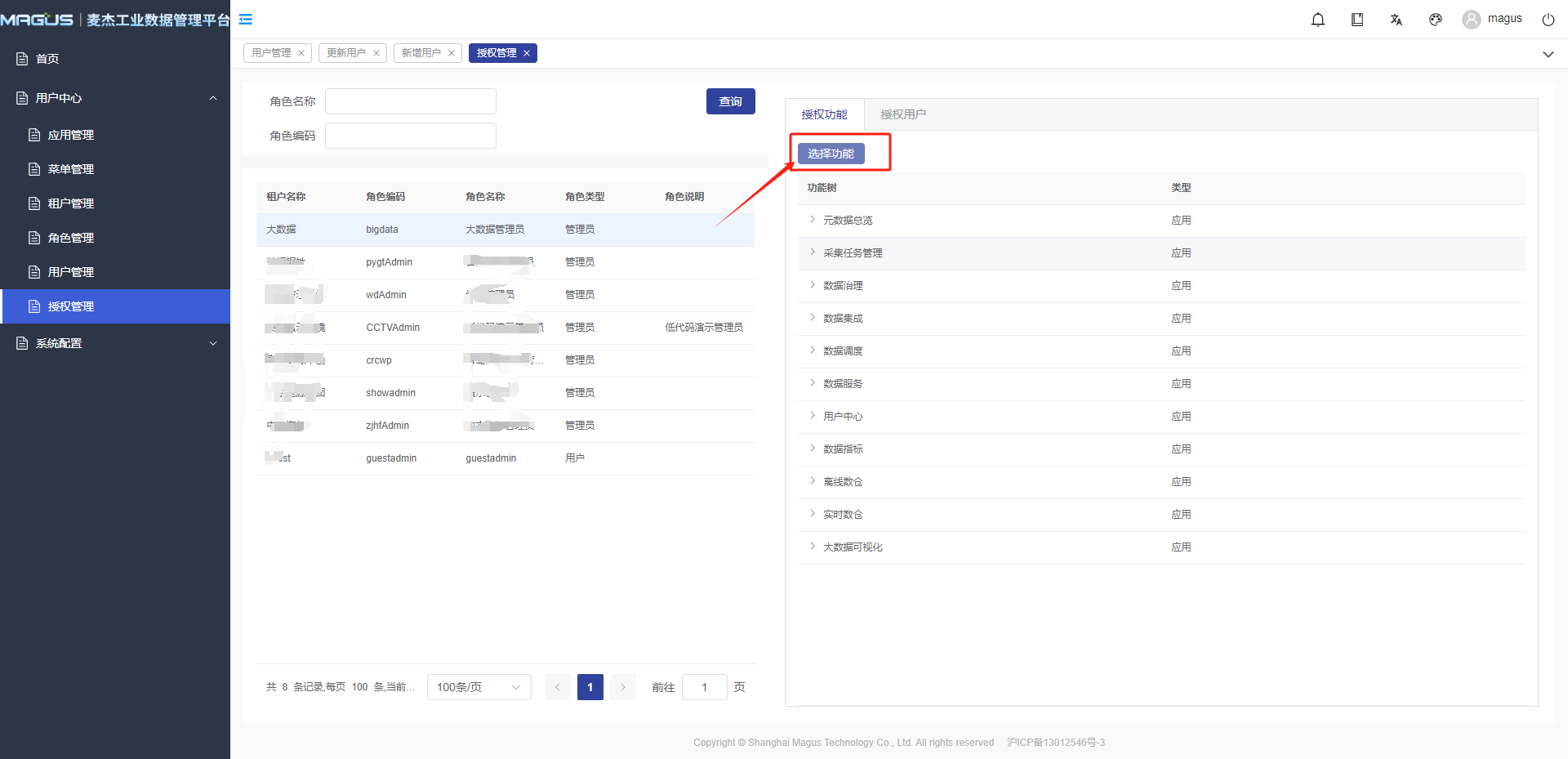Click the notification bell icon
Screen dimensions: 1568x759
coord(1317,20)
